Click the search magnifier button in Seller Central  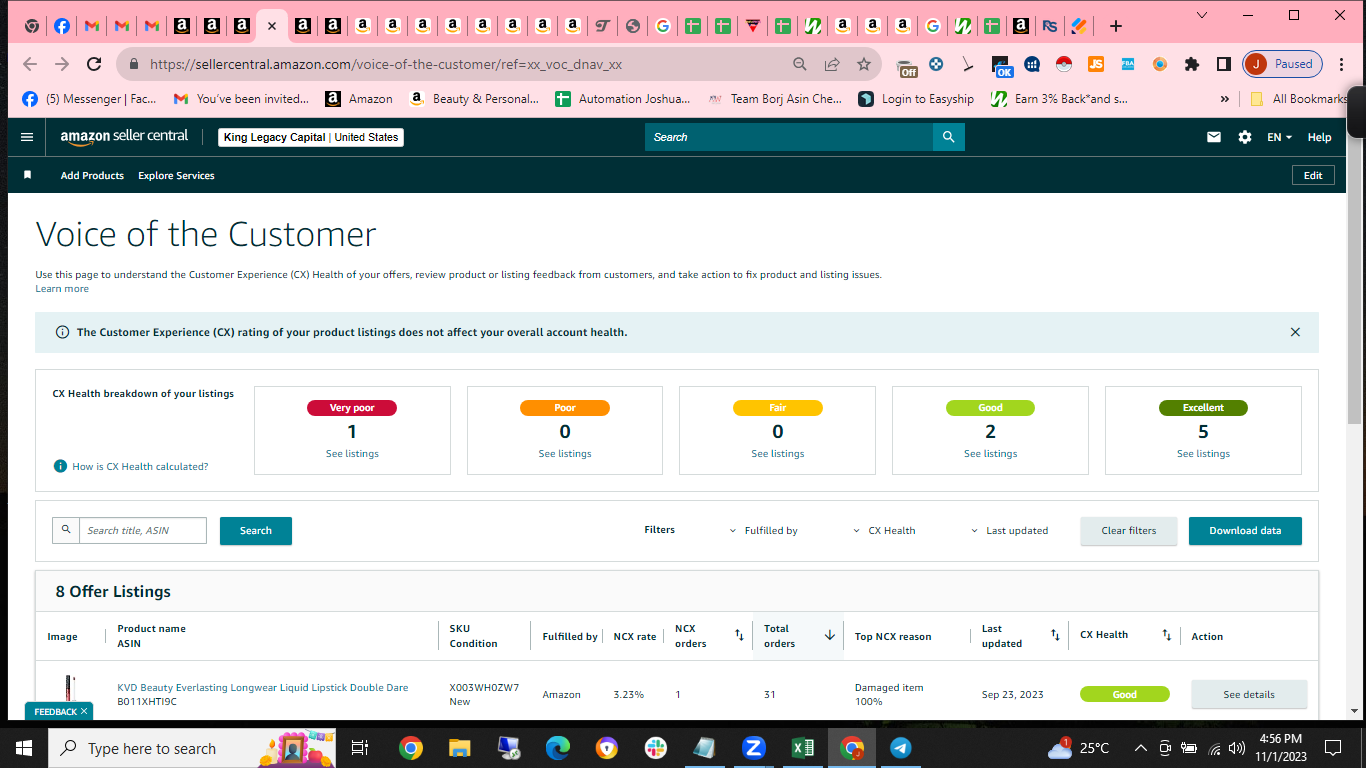[949, 137]
